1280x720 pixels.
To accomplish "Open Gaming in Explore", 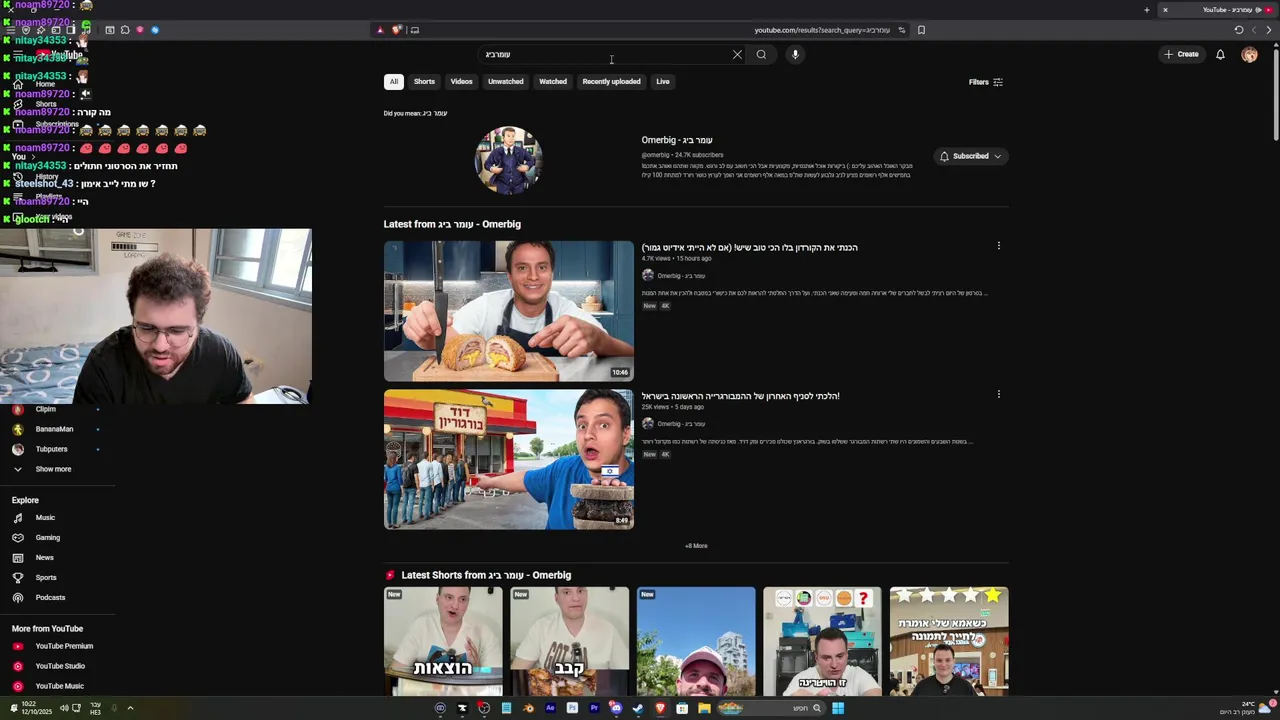I will pos(47,538).
